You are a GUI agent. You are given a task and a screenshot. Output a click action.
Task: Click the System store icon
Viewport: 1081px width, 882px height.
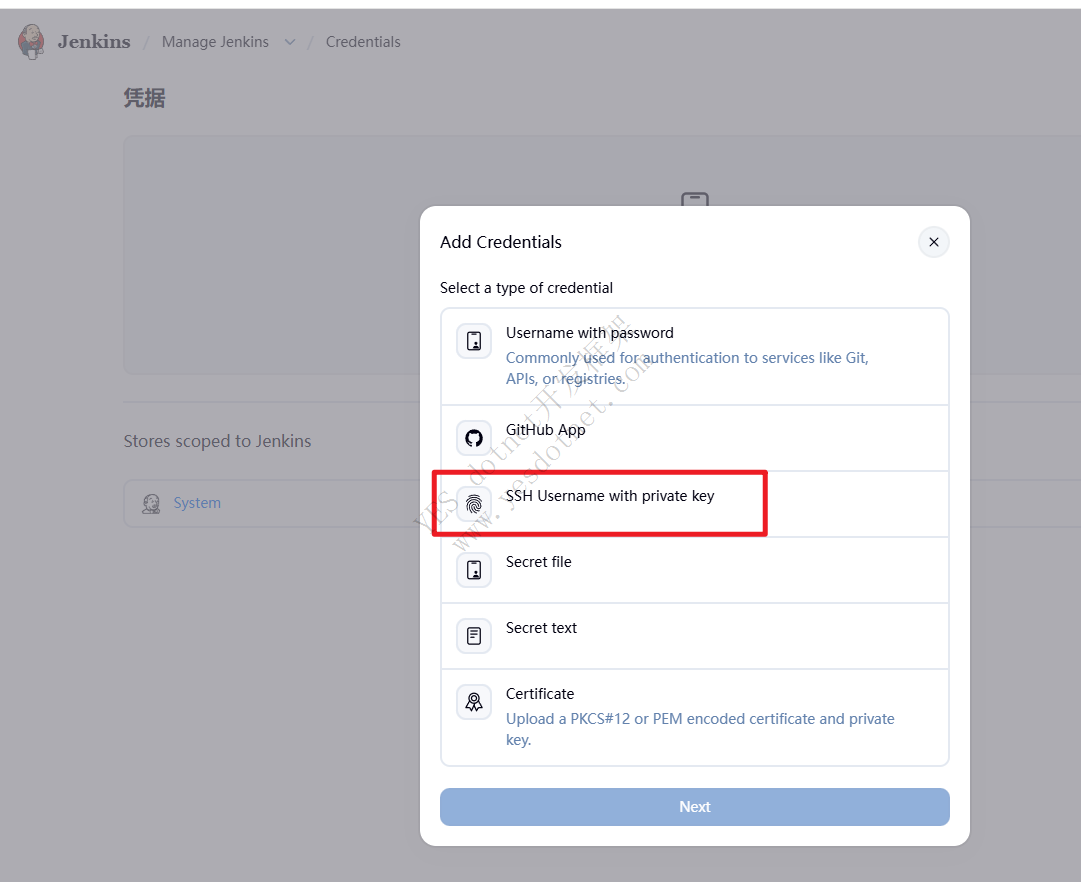[151, 503]
